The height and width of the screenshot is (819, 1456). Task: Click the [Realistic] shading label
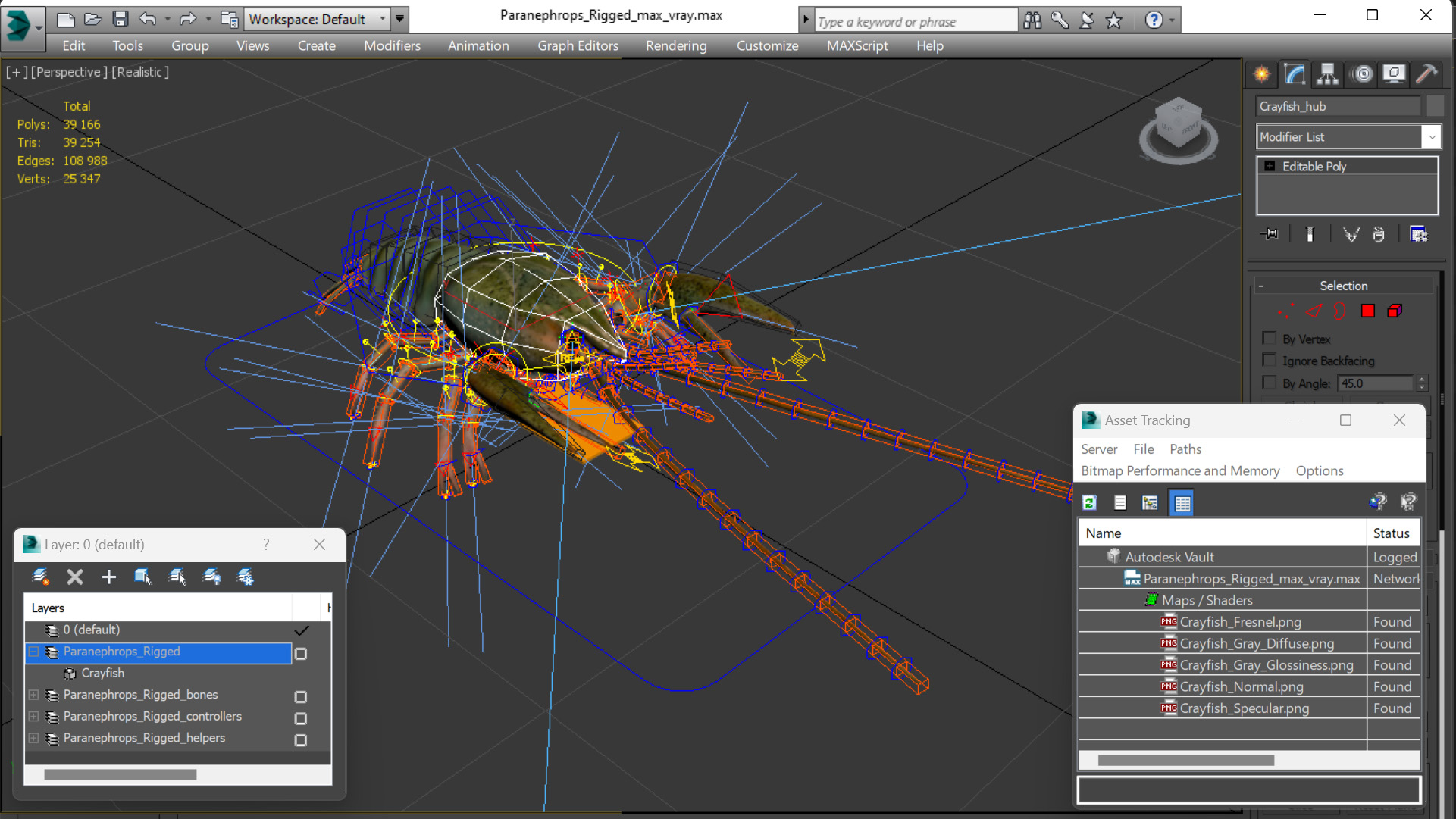pos(141,72)
